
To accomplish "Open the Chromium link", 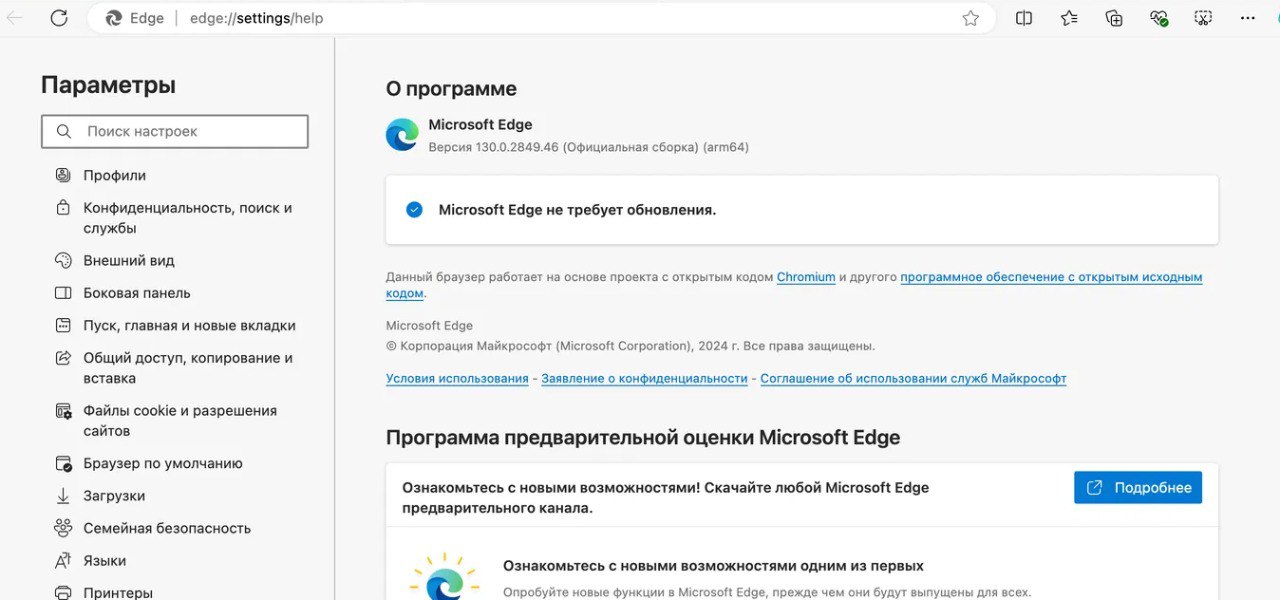I will [x=806, y=277].
